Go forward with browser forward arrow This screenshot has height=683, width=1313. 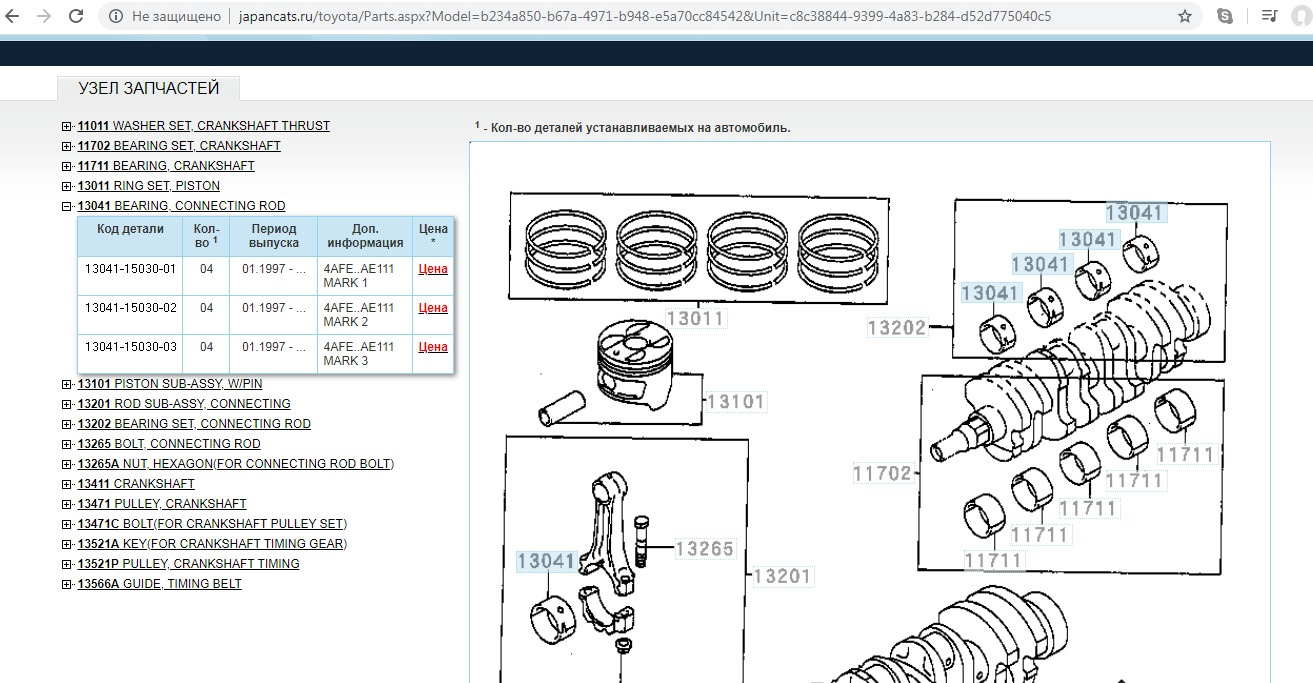coord(43,16)
